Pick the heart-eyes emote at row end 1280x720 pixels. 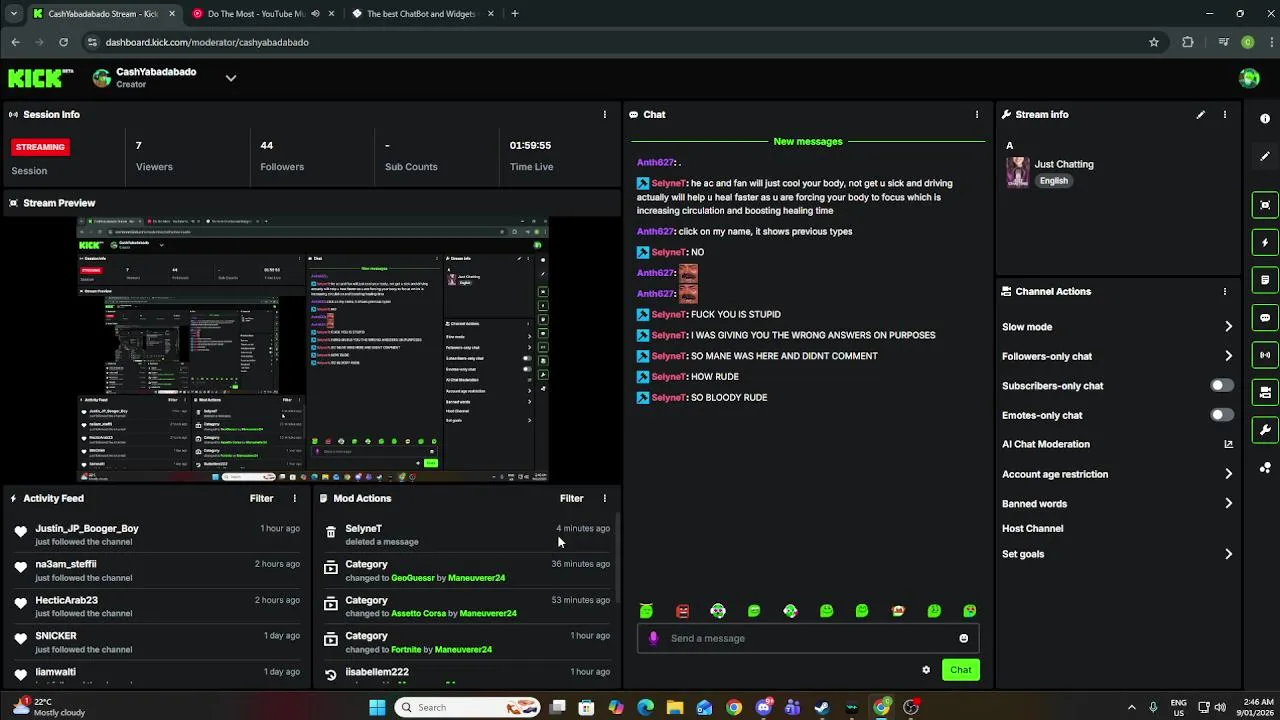tap(970, 611)
